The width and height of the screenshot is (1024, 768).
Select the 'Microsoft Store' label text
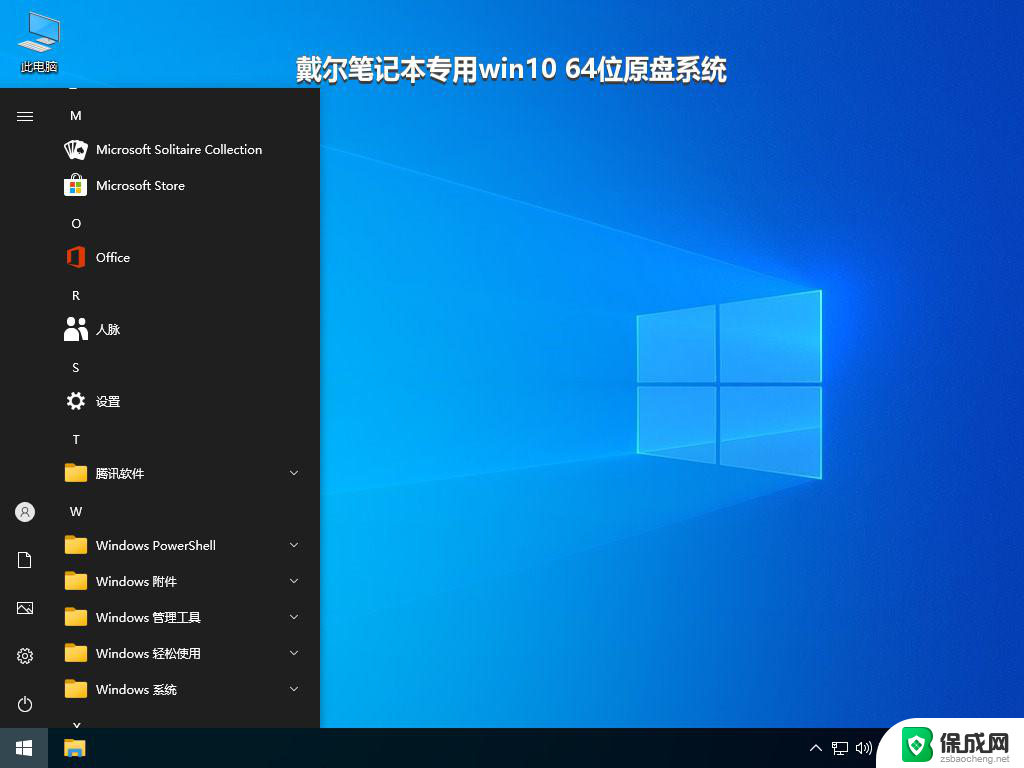[x=140, y=185]
